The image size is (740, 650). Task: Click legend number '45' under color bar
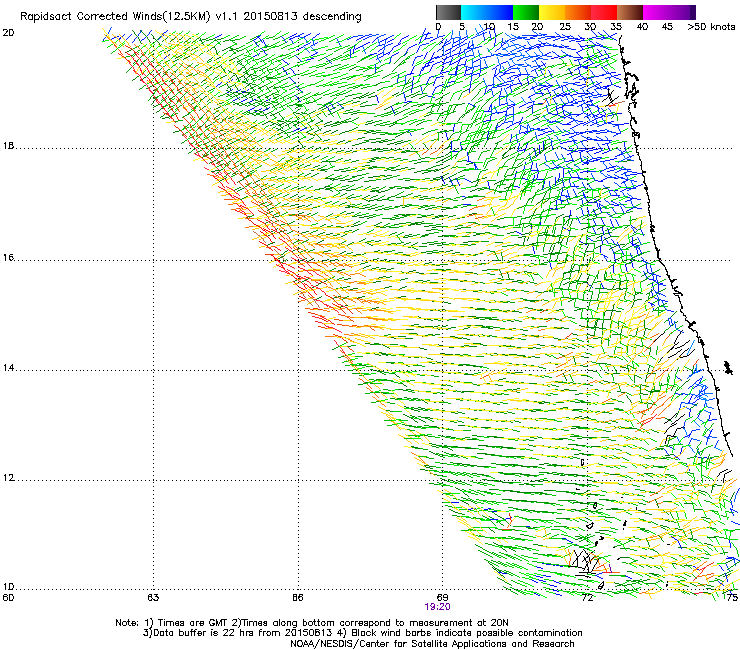(x=667, y=27)
